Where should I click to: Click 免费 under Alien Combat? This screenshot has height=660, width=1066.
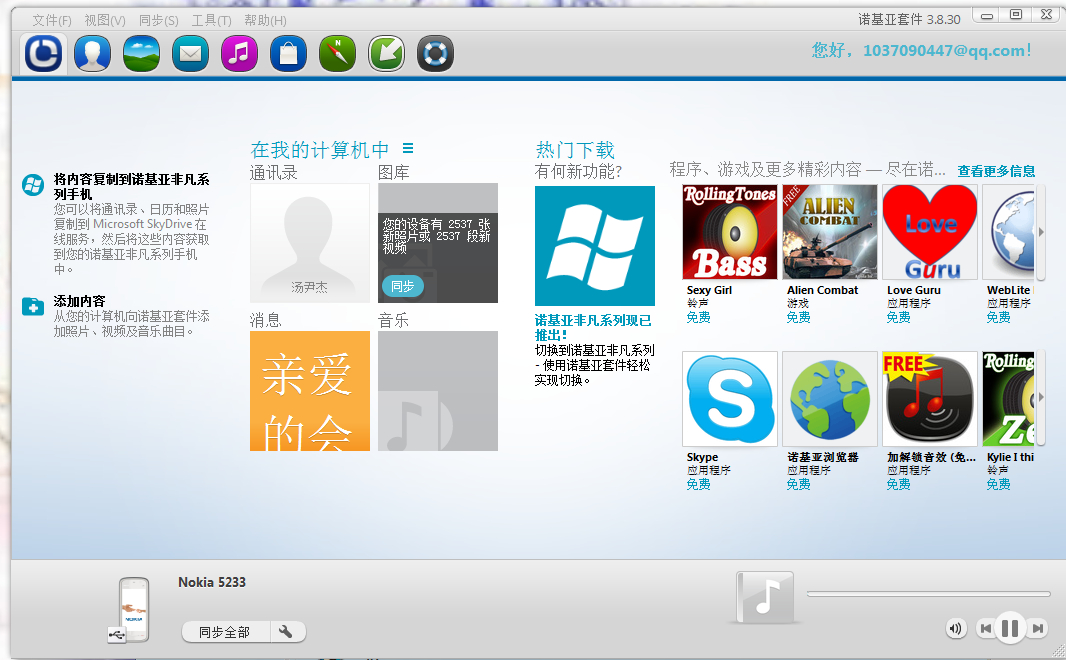[798, 317]
